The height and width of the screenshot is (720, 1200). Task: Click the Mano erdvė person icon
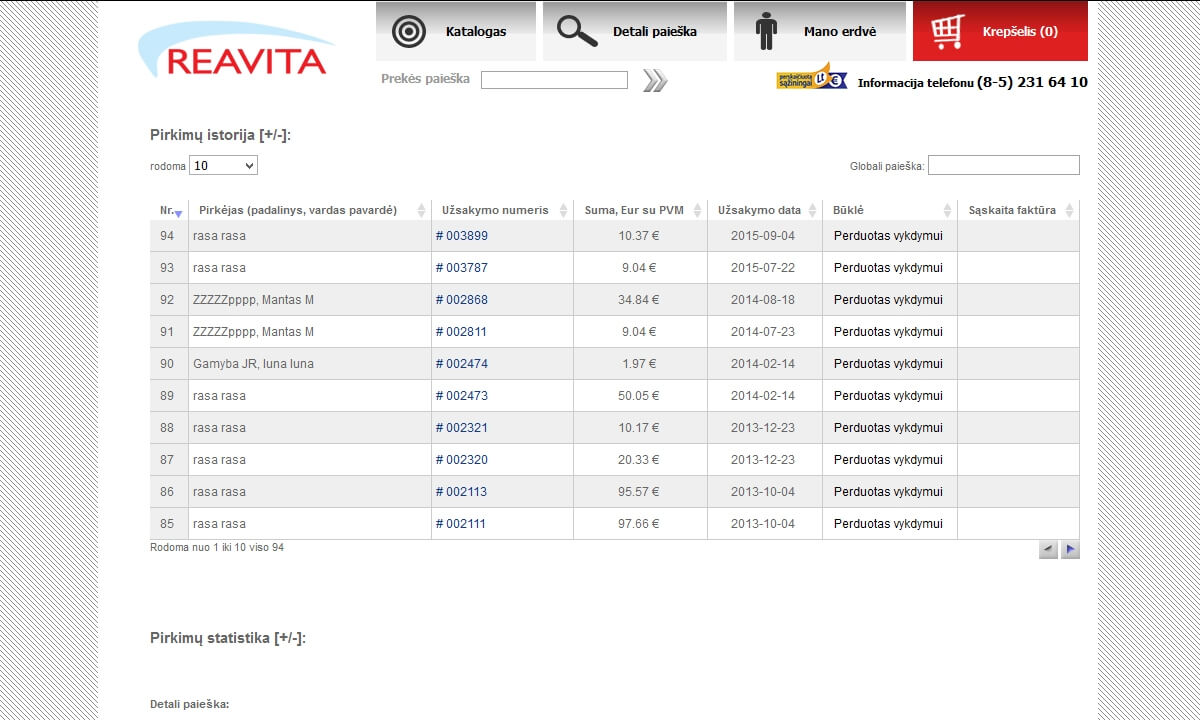pyautogui.click(x=767, y=31)
